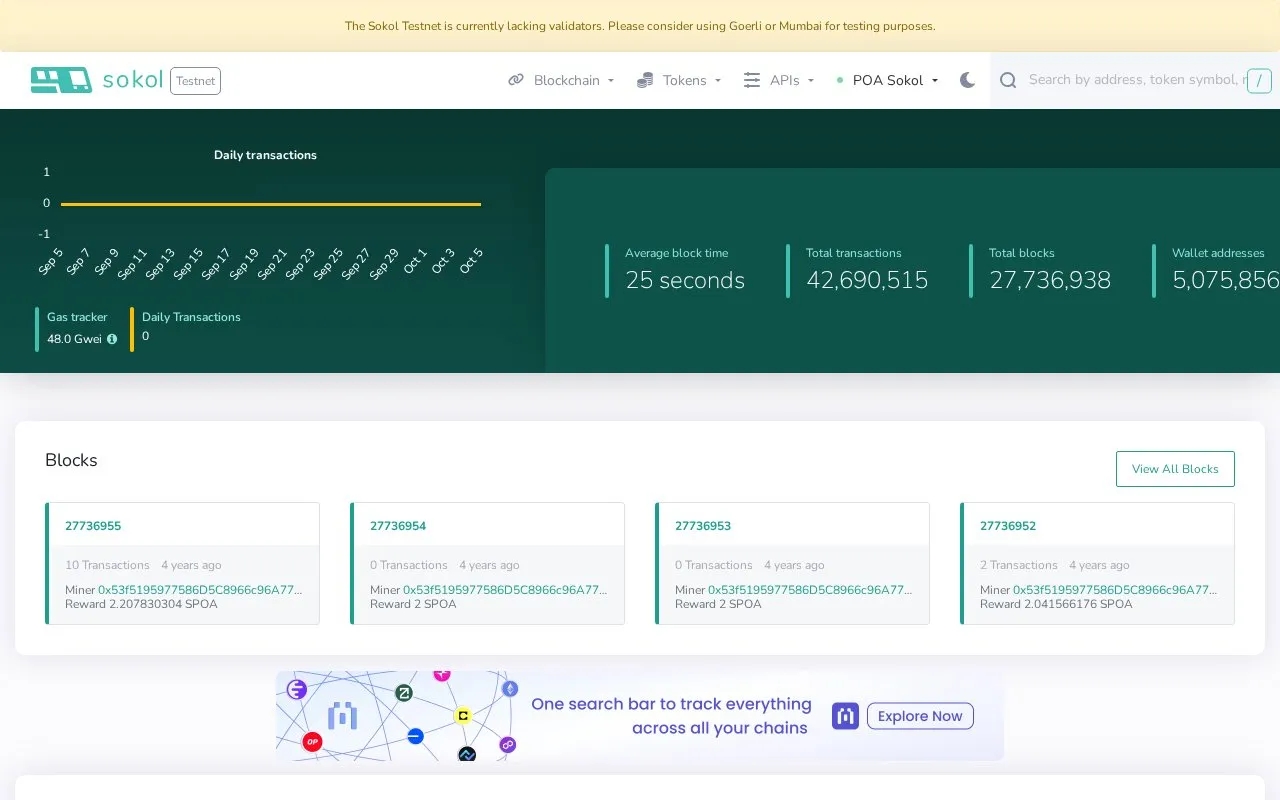Click the Sokol logo icon
This screenshot has height=800, width=1280.
coord(61,80)
